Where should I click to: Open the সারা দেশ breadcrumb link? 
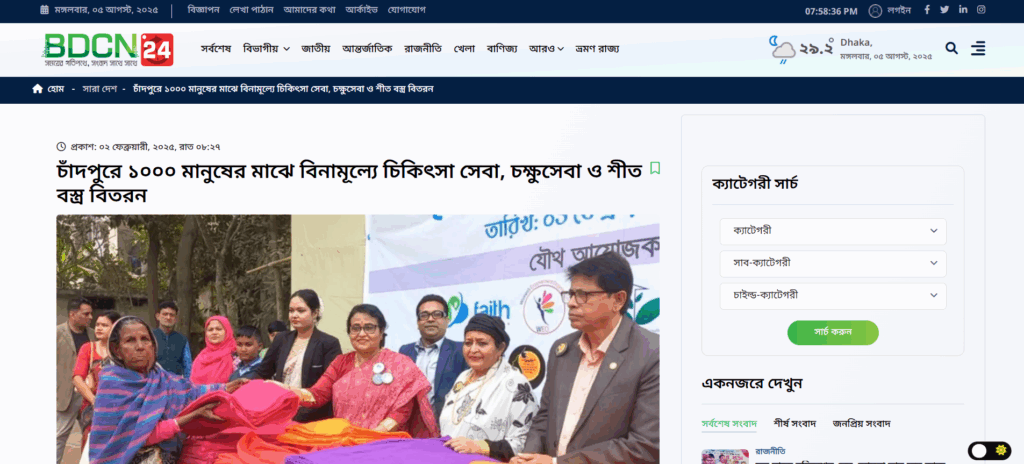(x=99, y=89)
